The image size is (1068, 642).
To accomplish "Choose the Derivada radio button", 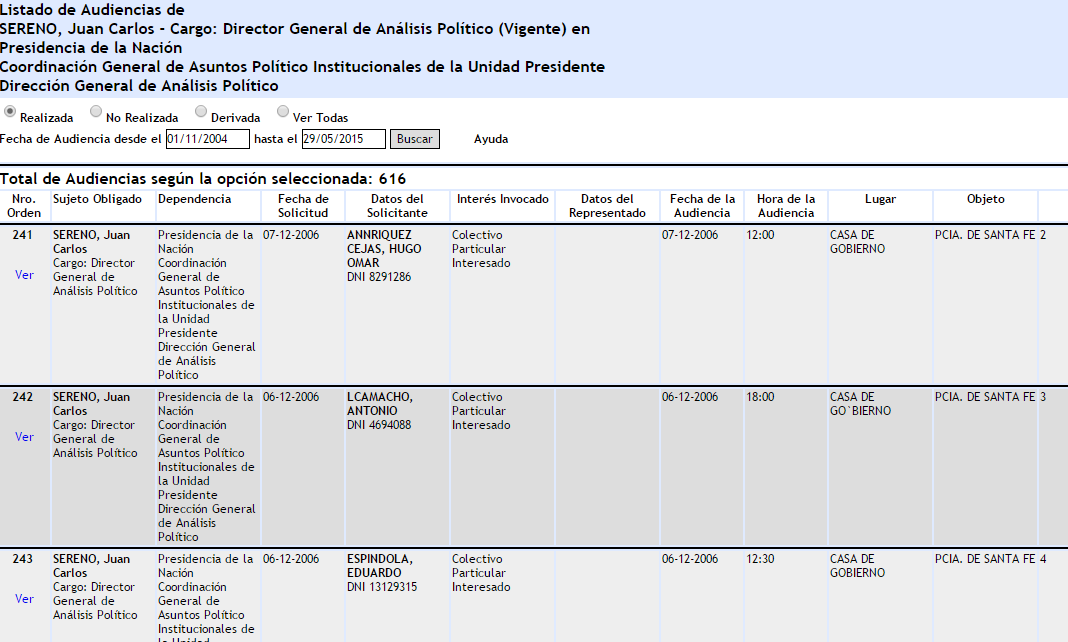I will [201, 112].
